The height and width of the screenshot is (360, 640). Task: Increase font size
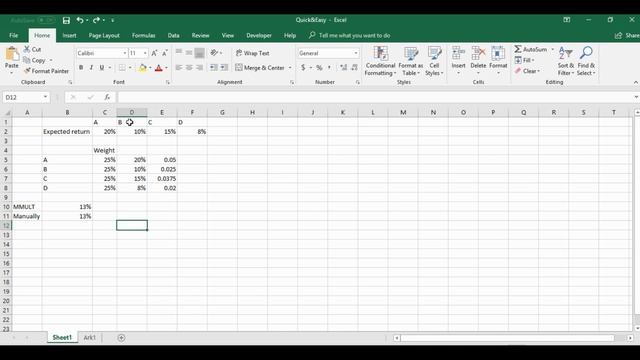tap(154, 53)
